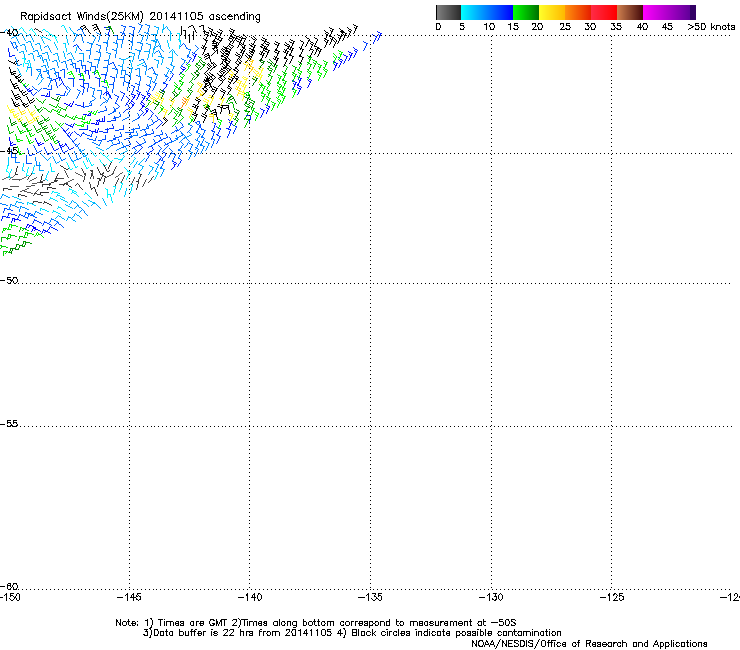Click the '-40' latitude axis label
The image size is (740, 650).
tap(9, 33)
